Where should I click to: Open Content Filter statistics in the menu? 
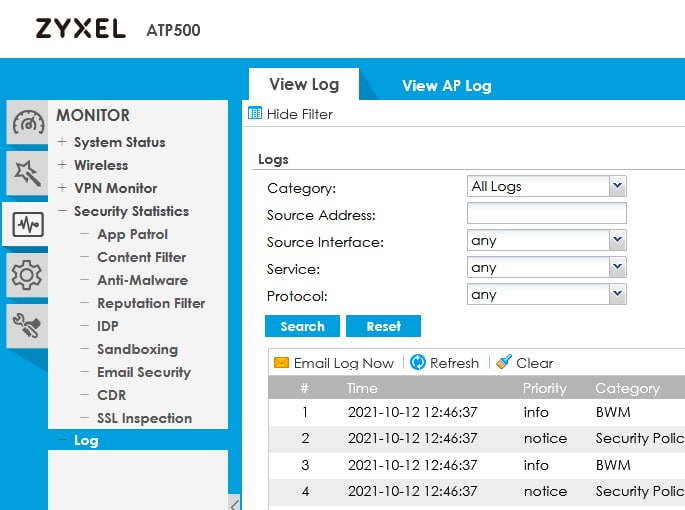coord(141,257)
